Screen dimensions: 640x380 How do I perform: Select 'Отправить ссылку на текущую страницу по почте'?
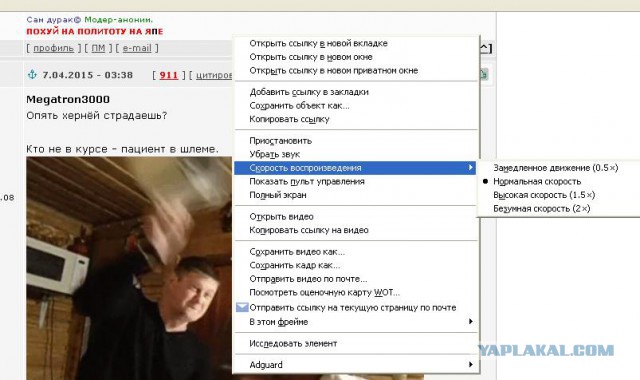(x=355, y=307)
